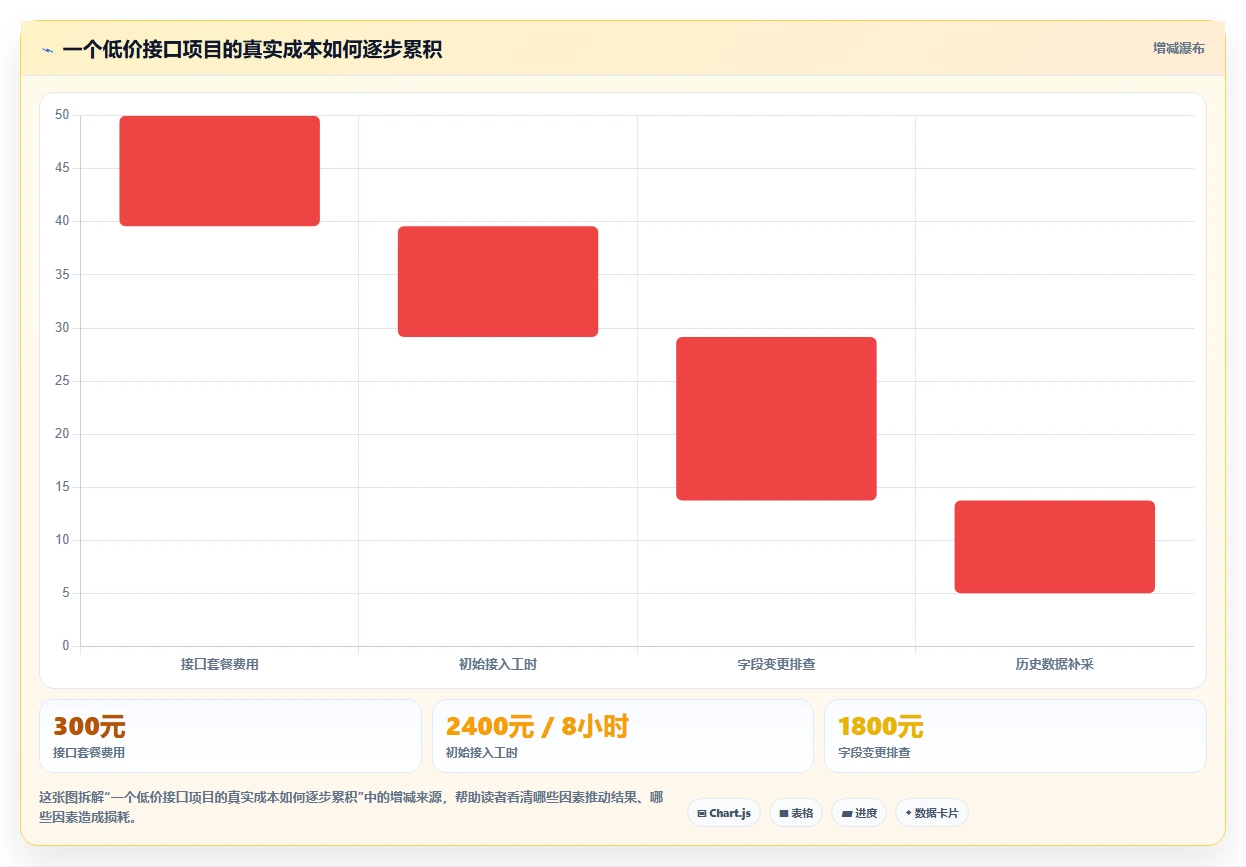Click x-axis label 接口套餐费用
This screenshot has width=1246, height=867.
219,664
